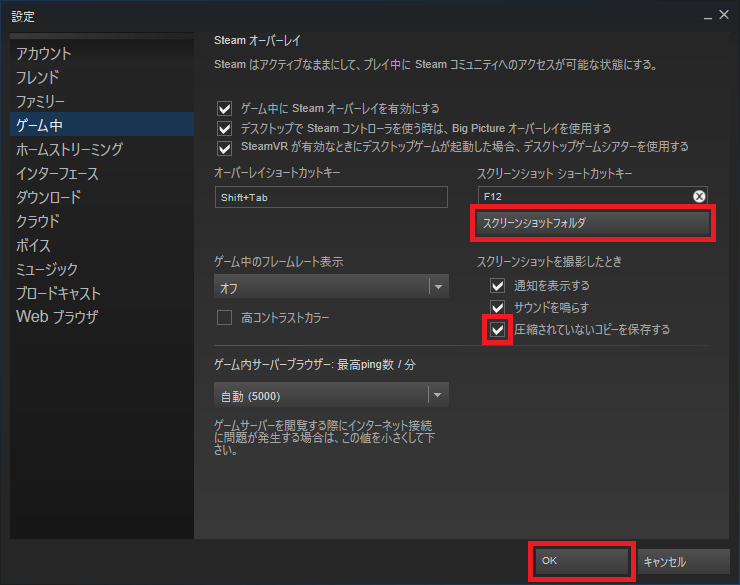Open ホームストリーミング settings category
Image resolution: width=740 pixels, height=585 pixels.
tap(102, 149)
